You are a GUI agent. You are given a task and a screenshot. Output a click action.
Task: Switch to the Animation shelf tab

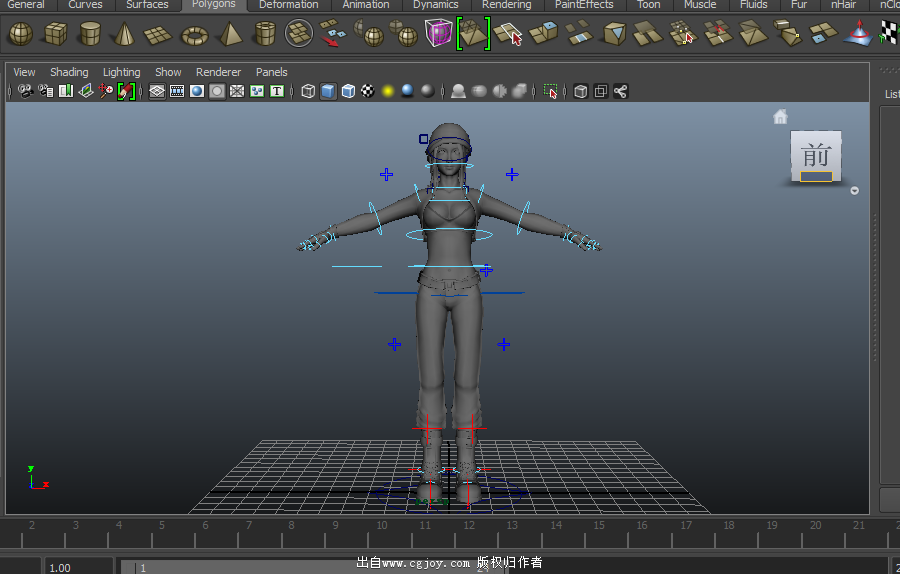366,5
